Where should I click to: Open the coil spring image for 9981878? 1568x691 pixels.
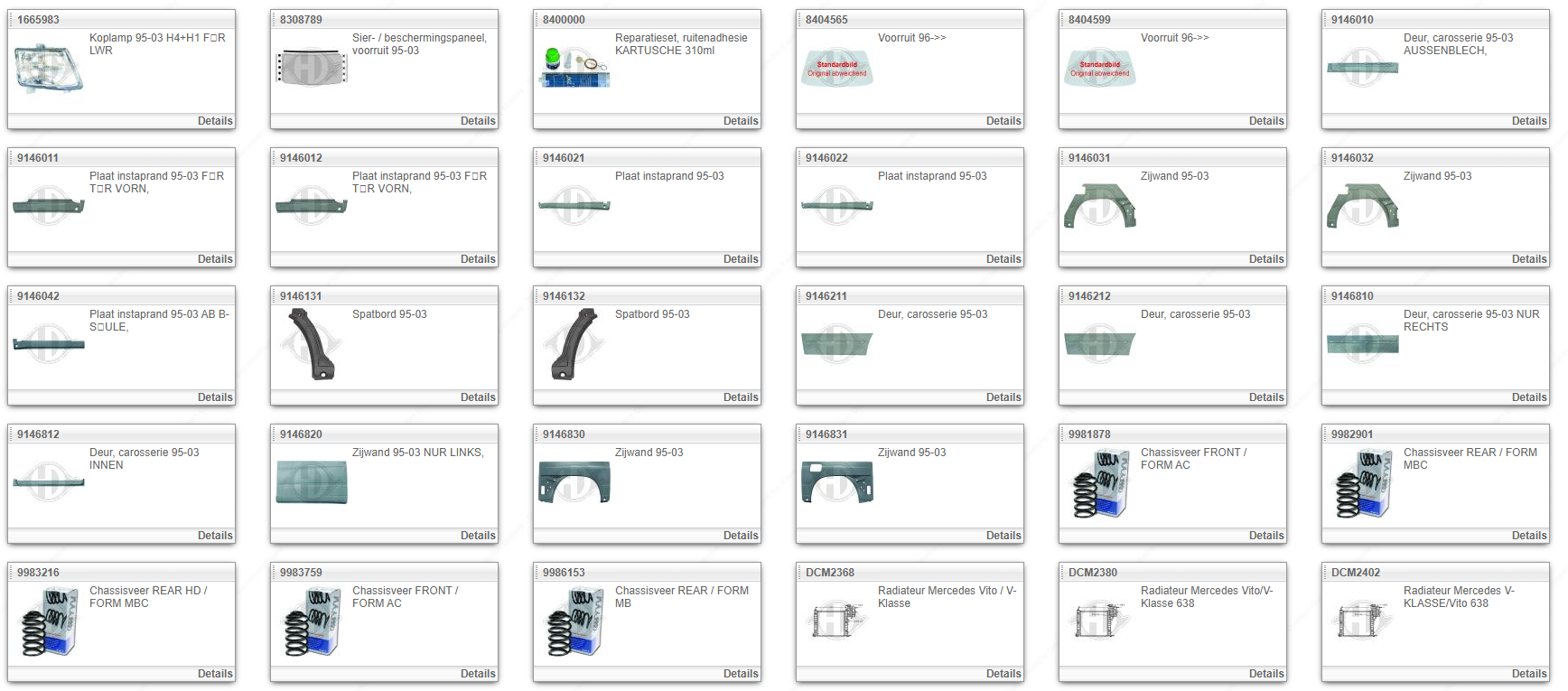click(x=1100, y=483)
